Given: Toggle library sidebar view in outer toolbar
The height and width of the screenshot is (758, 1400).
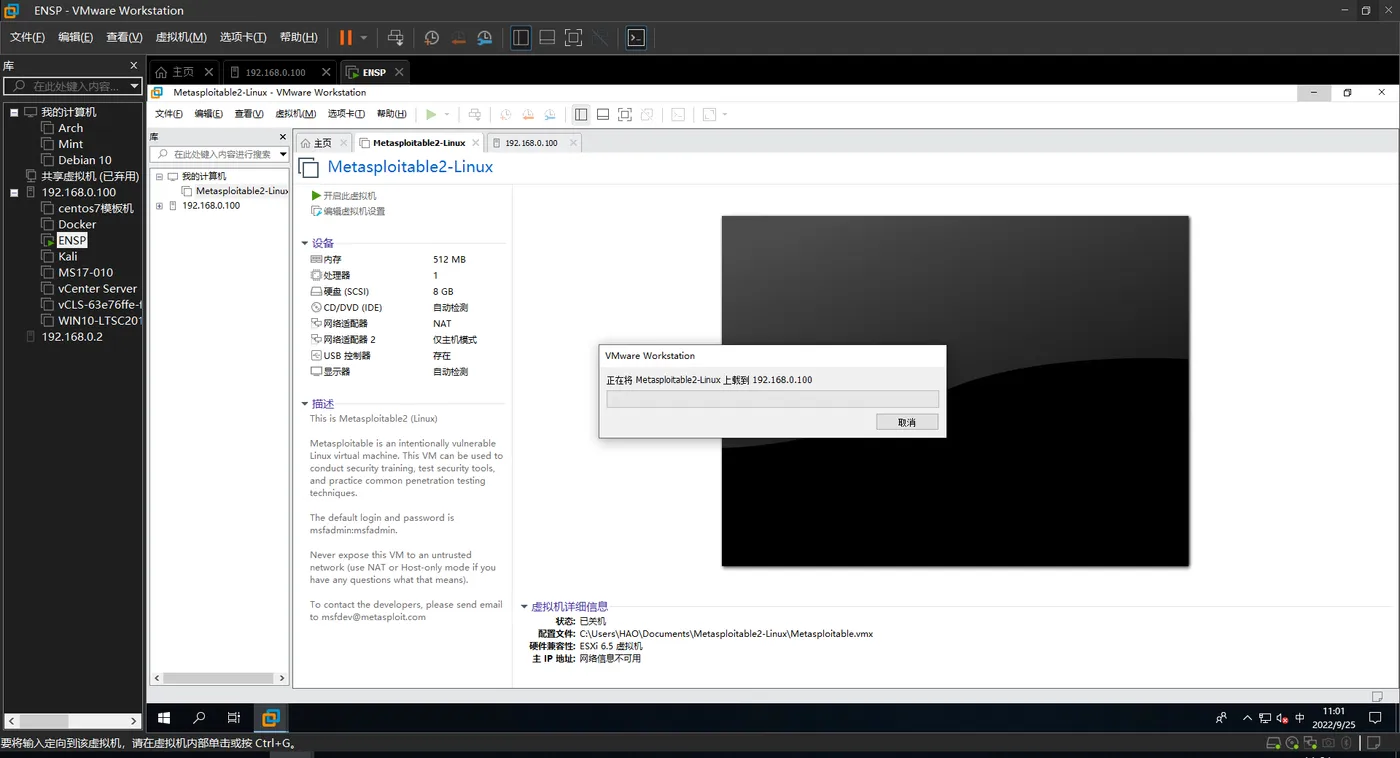Looking at the screenshot, I should pyautogui.click(x=521, y=38).
